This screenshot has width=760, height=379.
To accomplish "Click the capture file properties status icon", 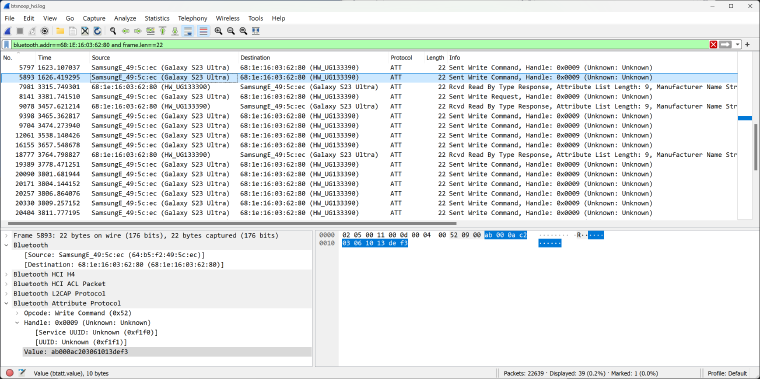I will click(22, 373).
